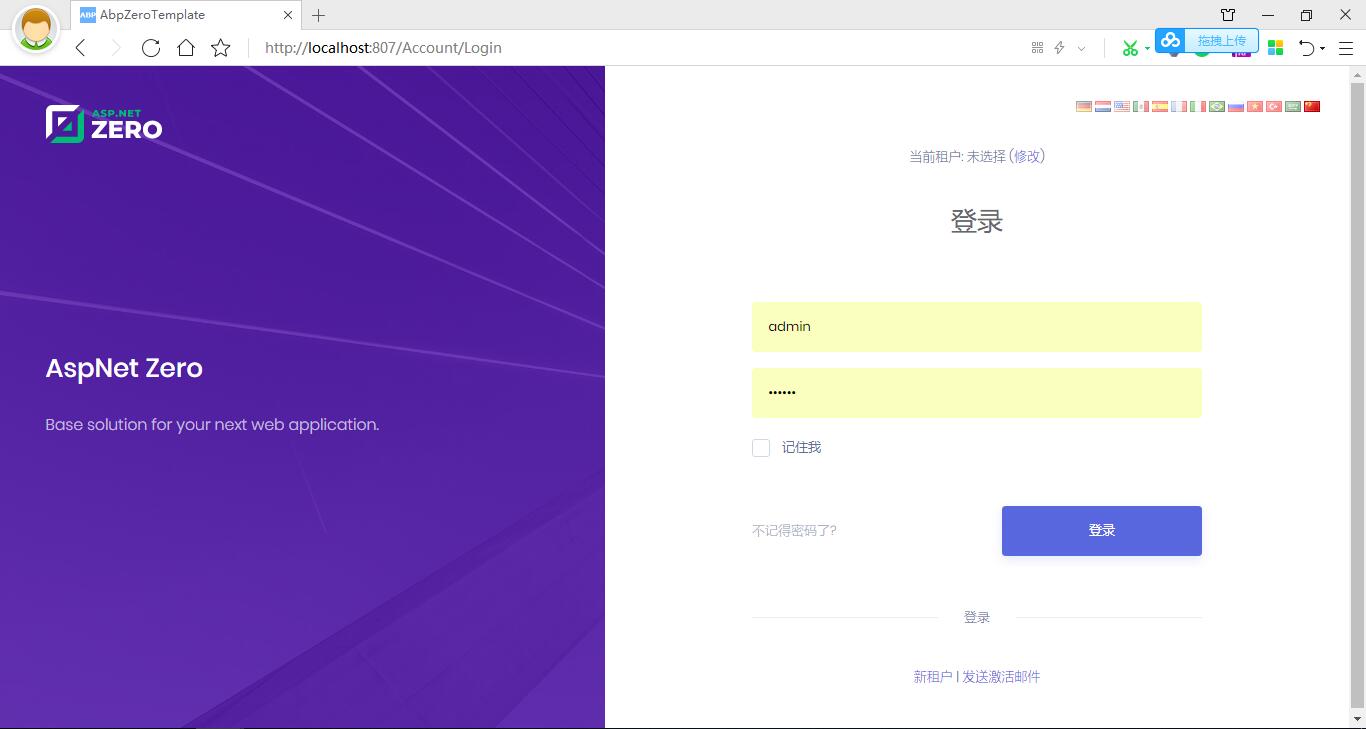1366x729 pixels.
Task: Click the undo closed tab arrow
Action: (1306, 48)
